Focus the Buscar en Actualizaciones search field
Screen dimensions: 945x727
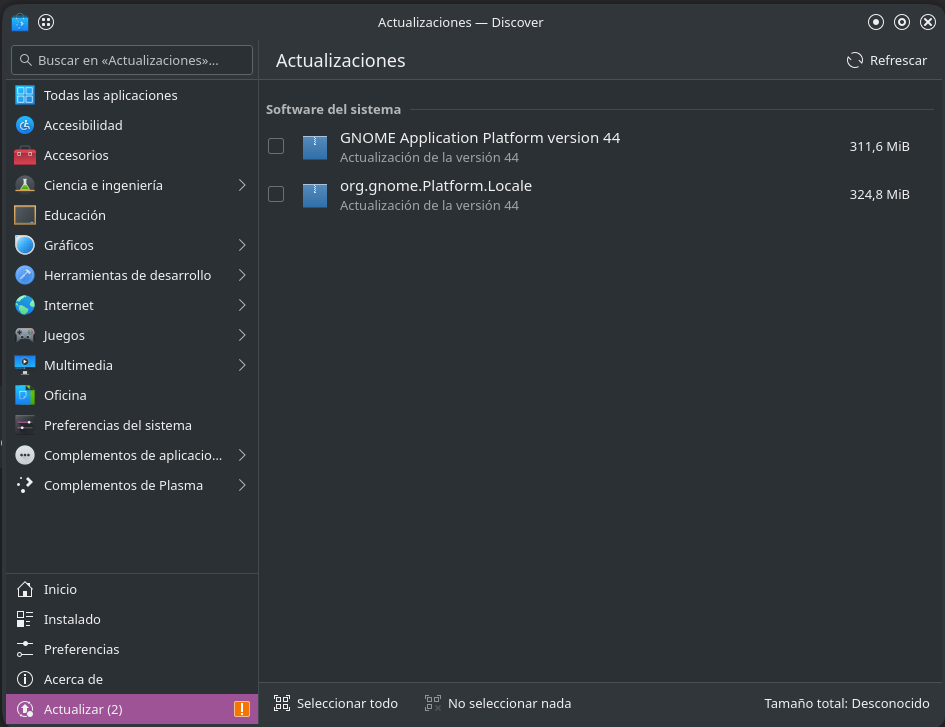pos(132,60)
